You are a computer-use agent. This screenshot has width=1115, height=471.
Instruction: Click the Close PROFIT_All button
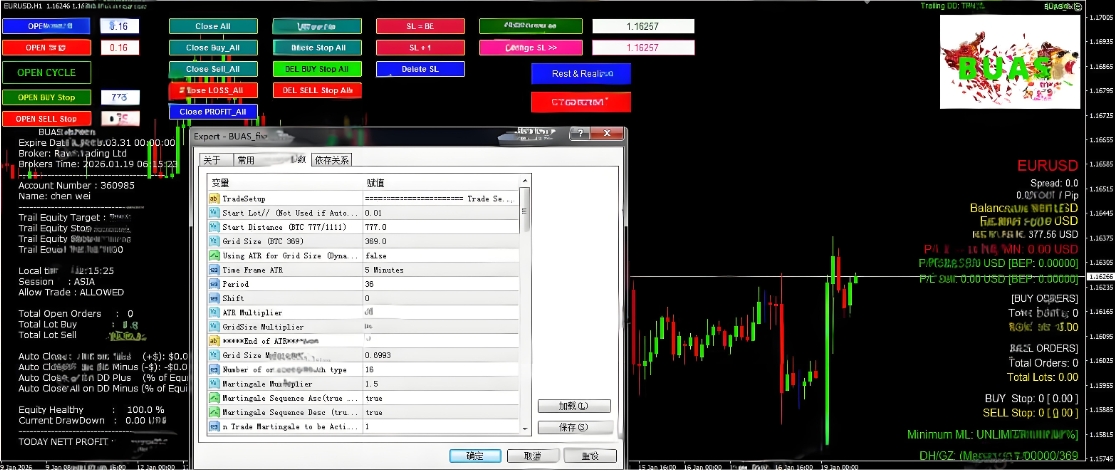(213, 112)
